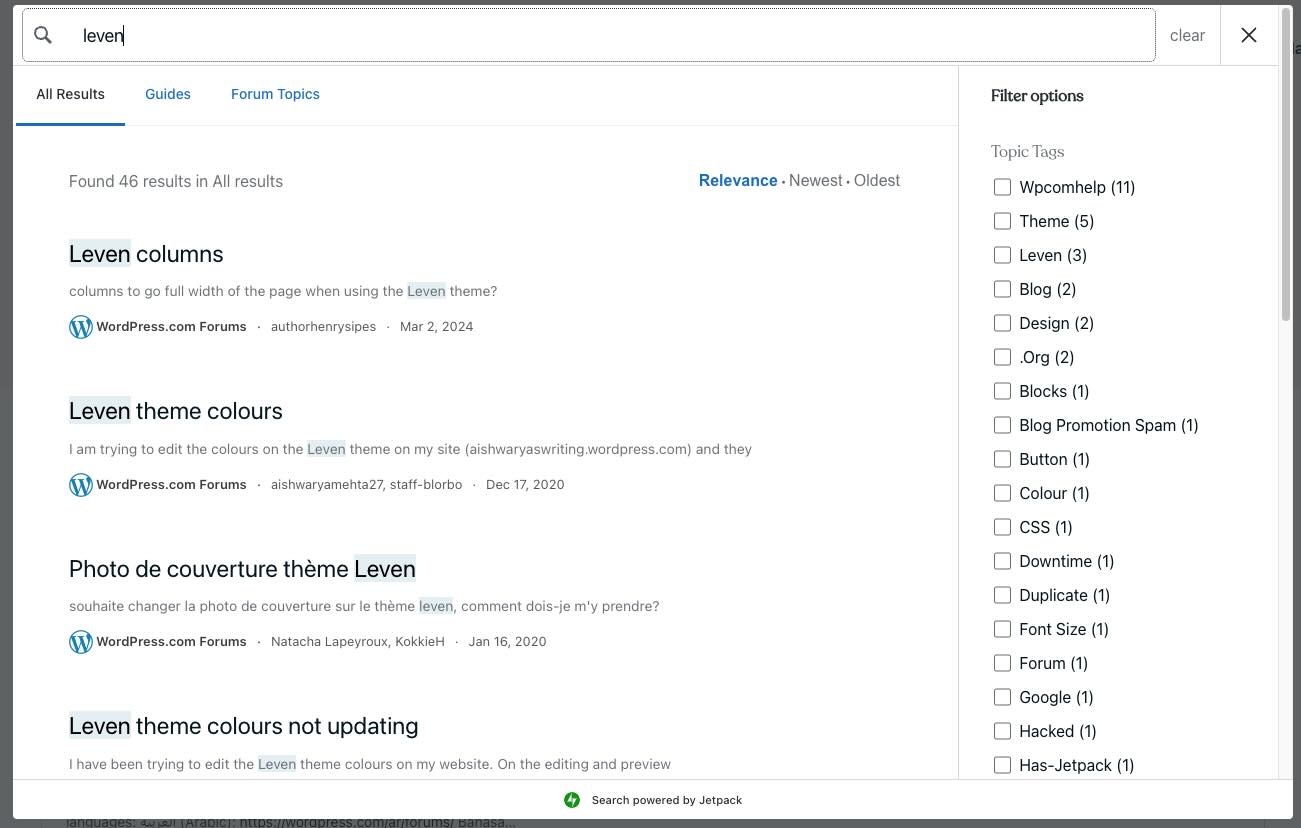1301x828 pixels.
Task: Tick the Duplicate (1) filter
Action: (x=1002, y=595)
